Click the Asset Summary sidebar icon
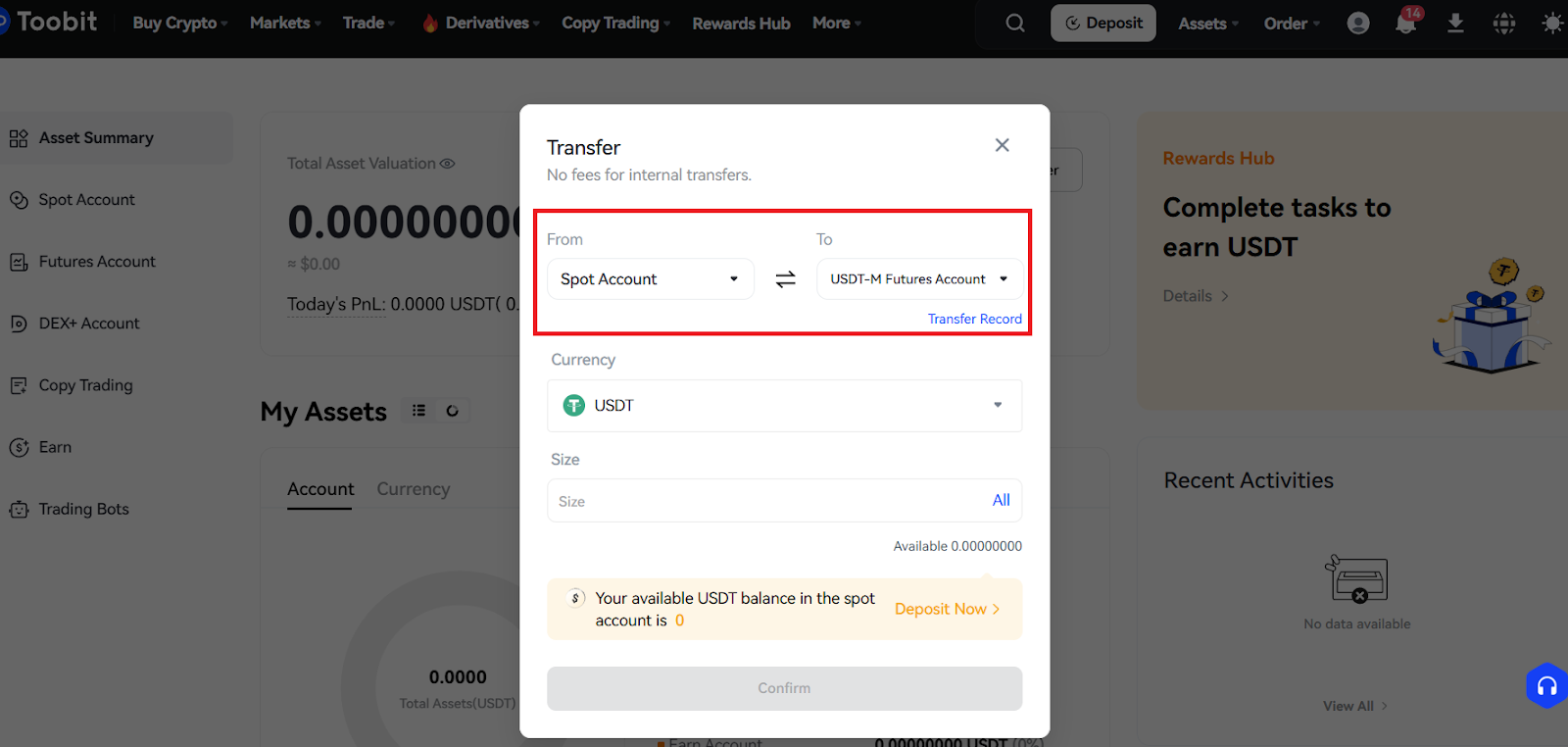 19,138
